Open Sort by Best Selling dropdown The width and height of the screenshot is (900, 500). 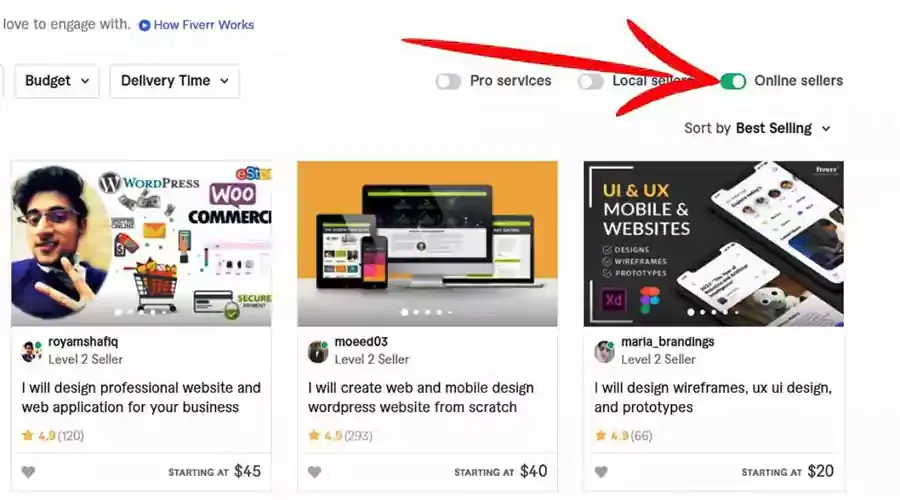click(758, 128)
